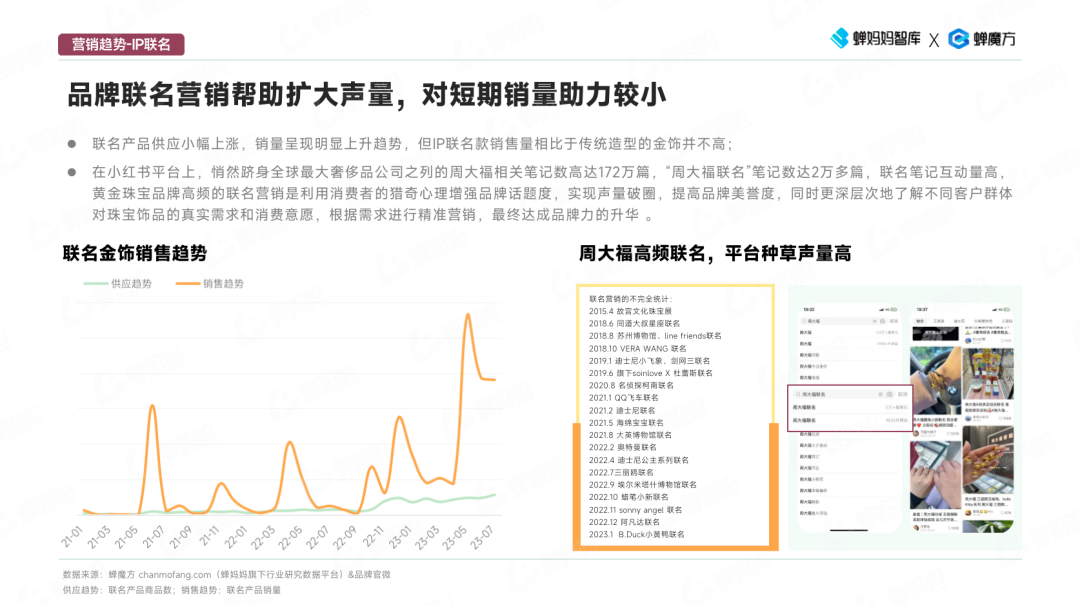
Task: Click the footnote 供应趋势：联名产品商品数
Action: [x=118, y=590]
